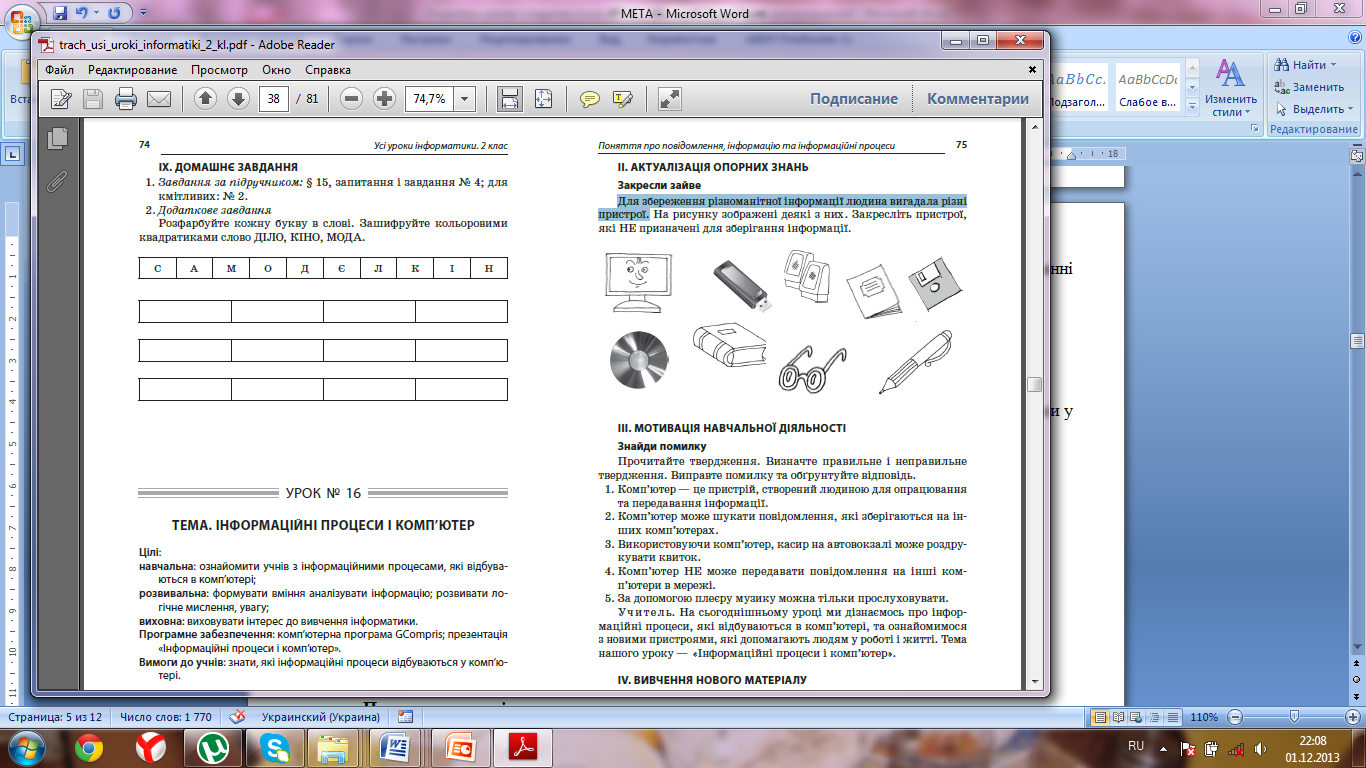Go to next page with down arrow
Viewport: 1366px width, 768px height.
tap(238, 99)
